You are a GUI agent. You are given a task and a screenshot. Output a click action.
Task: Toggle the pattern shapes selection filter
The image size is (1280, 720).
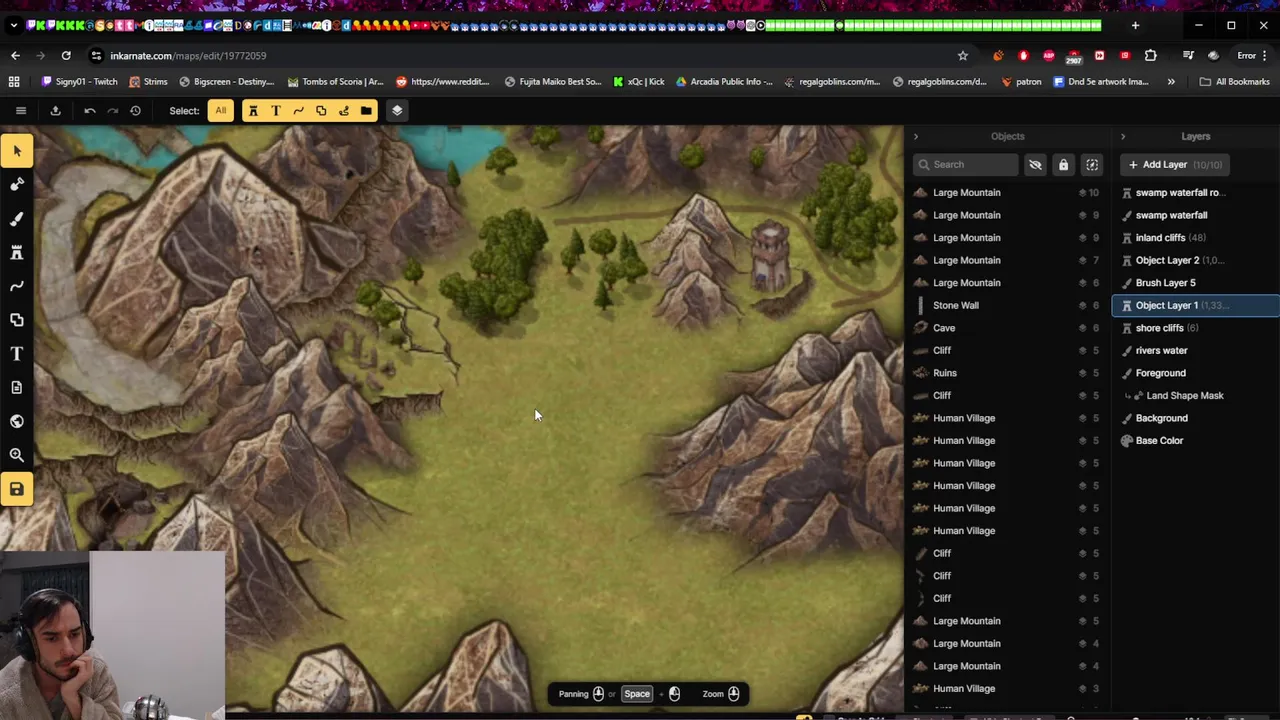coord(321,111)
